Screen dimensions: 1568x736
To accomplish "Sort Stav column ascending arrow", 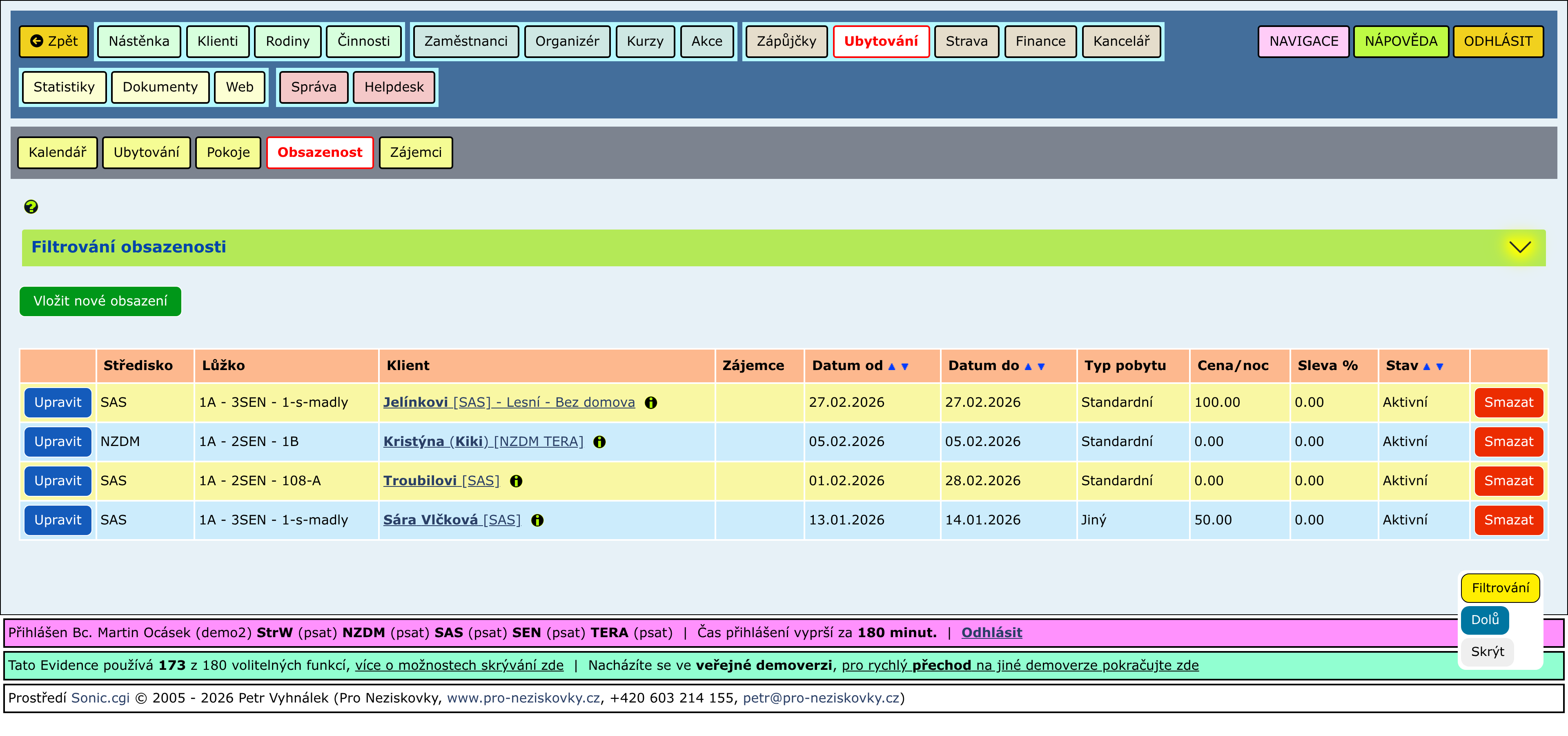I will coord(1426,366).
